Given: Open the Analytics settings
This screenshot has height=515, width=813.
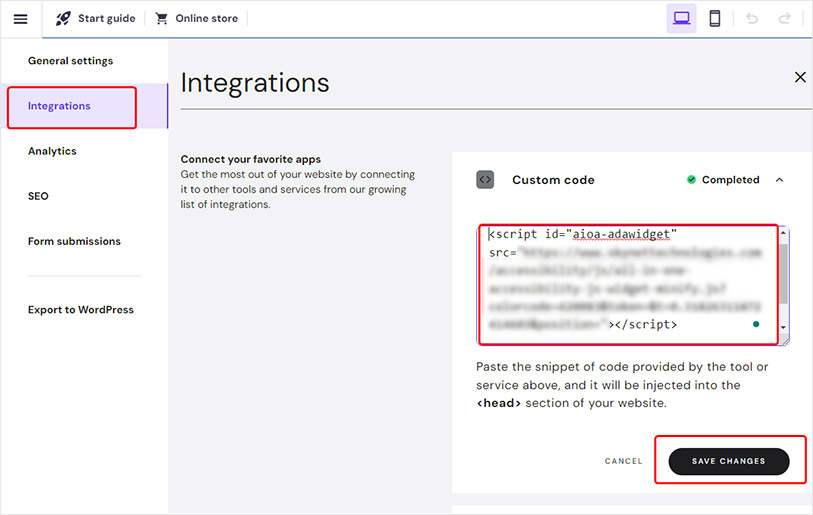Looking at the screenshot, I should pos(52,151).
